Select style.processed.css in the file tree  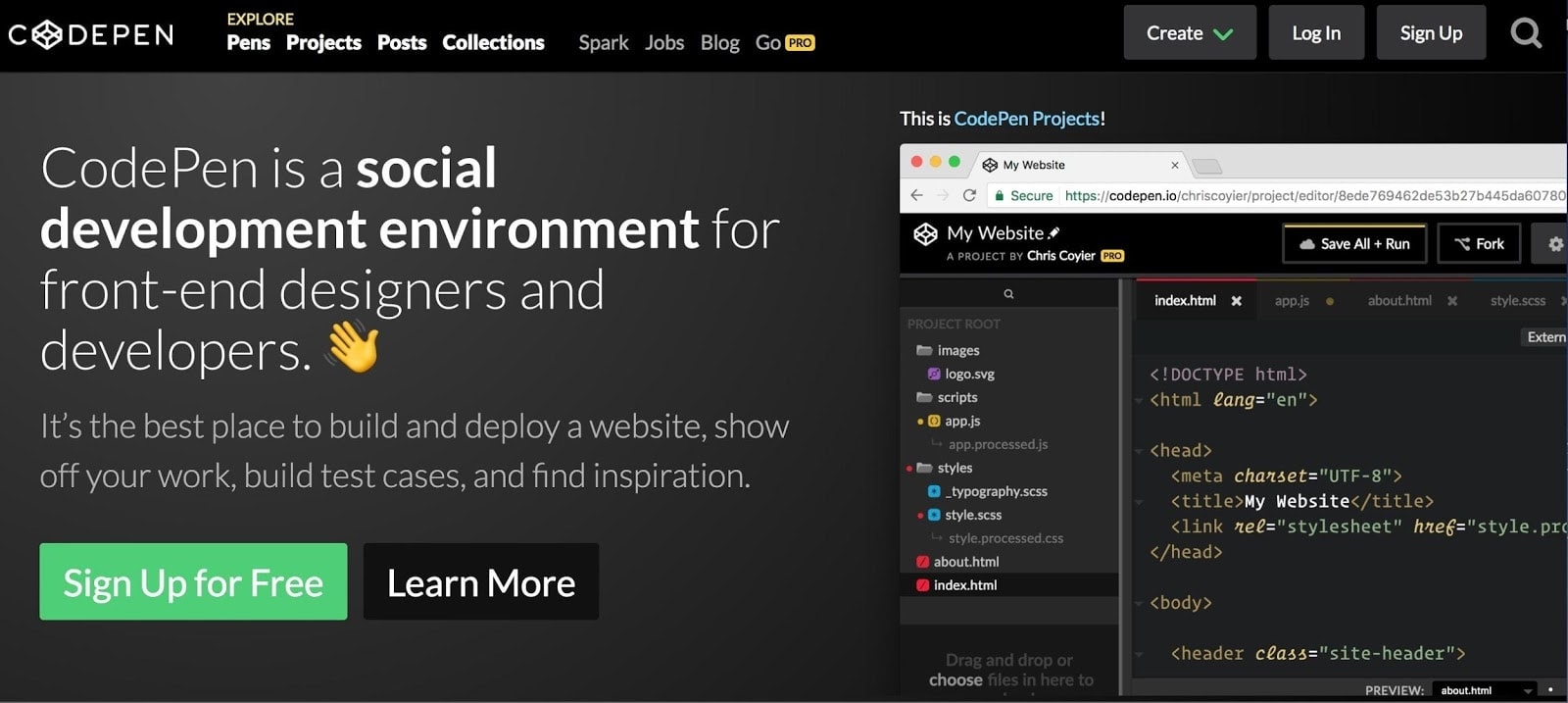(x=1005, y=538)
